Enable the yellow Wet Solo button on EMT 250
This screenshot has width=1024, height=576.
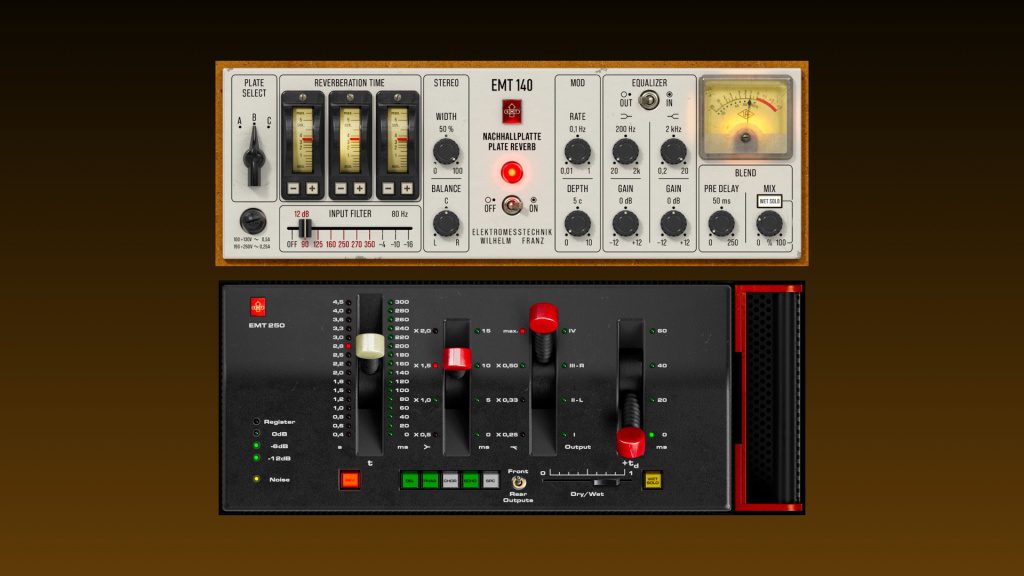[x=652, y=480]
